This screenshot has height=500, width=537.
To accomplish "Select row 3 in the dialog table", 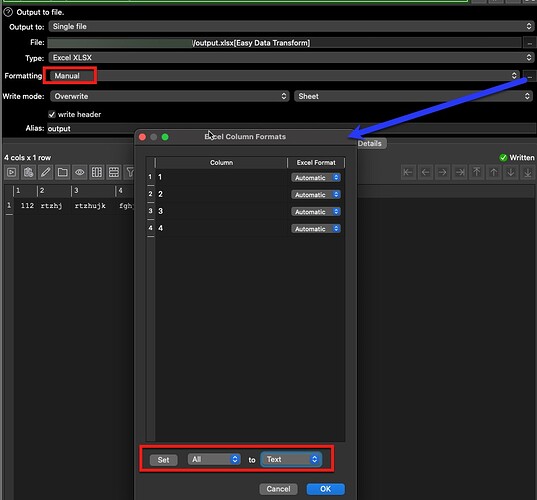I will click(150, 211).
